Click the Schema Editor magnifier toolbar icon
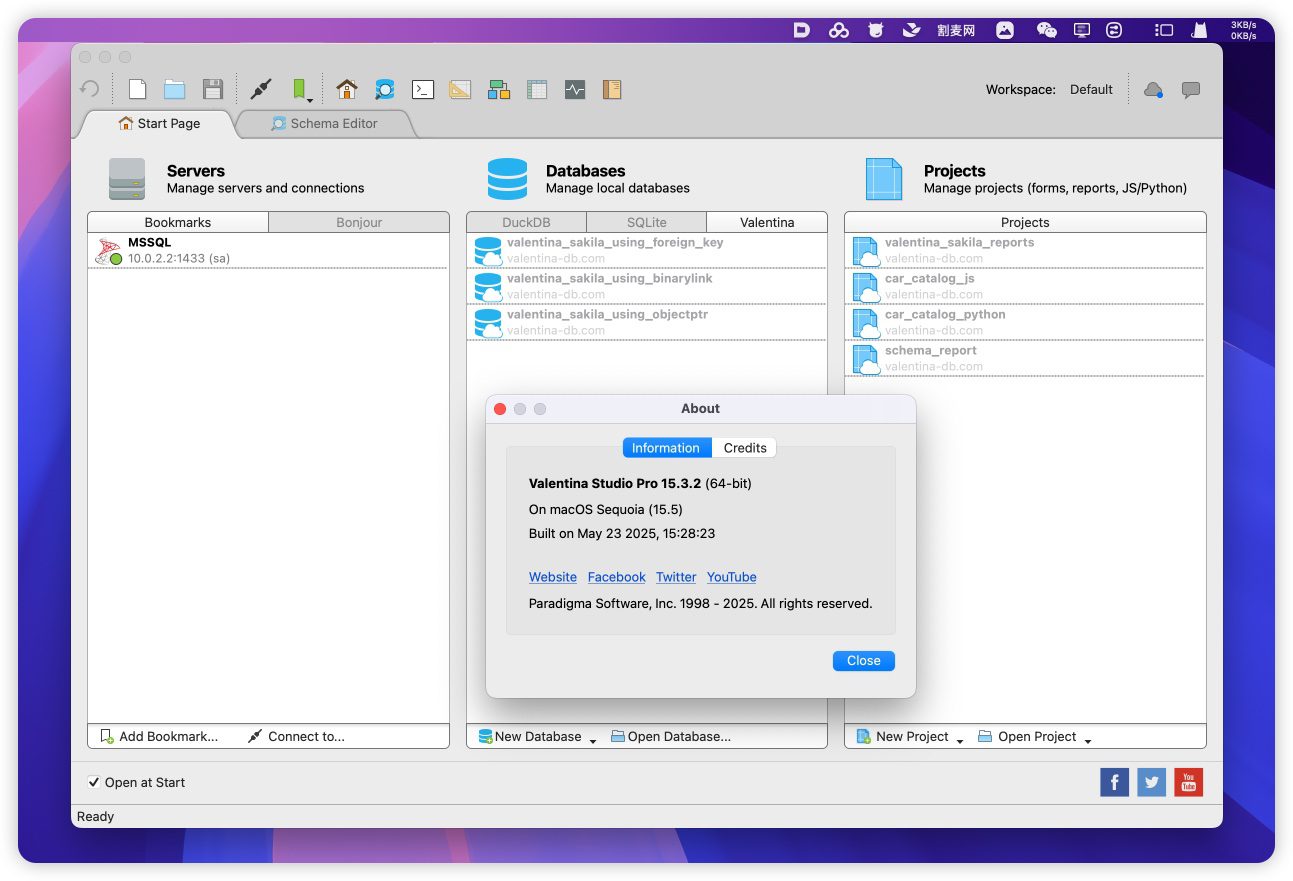The image size is (1293, 881). tap(385, 89)
